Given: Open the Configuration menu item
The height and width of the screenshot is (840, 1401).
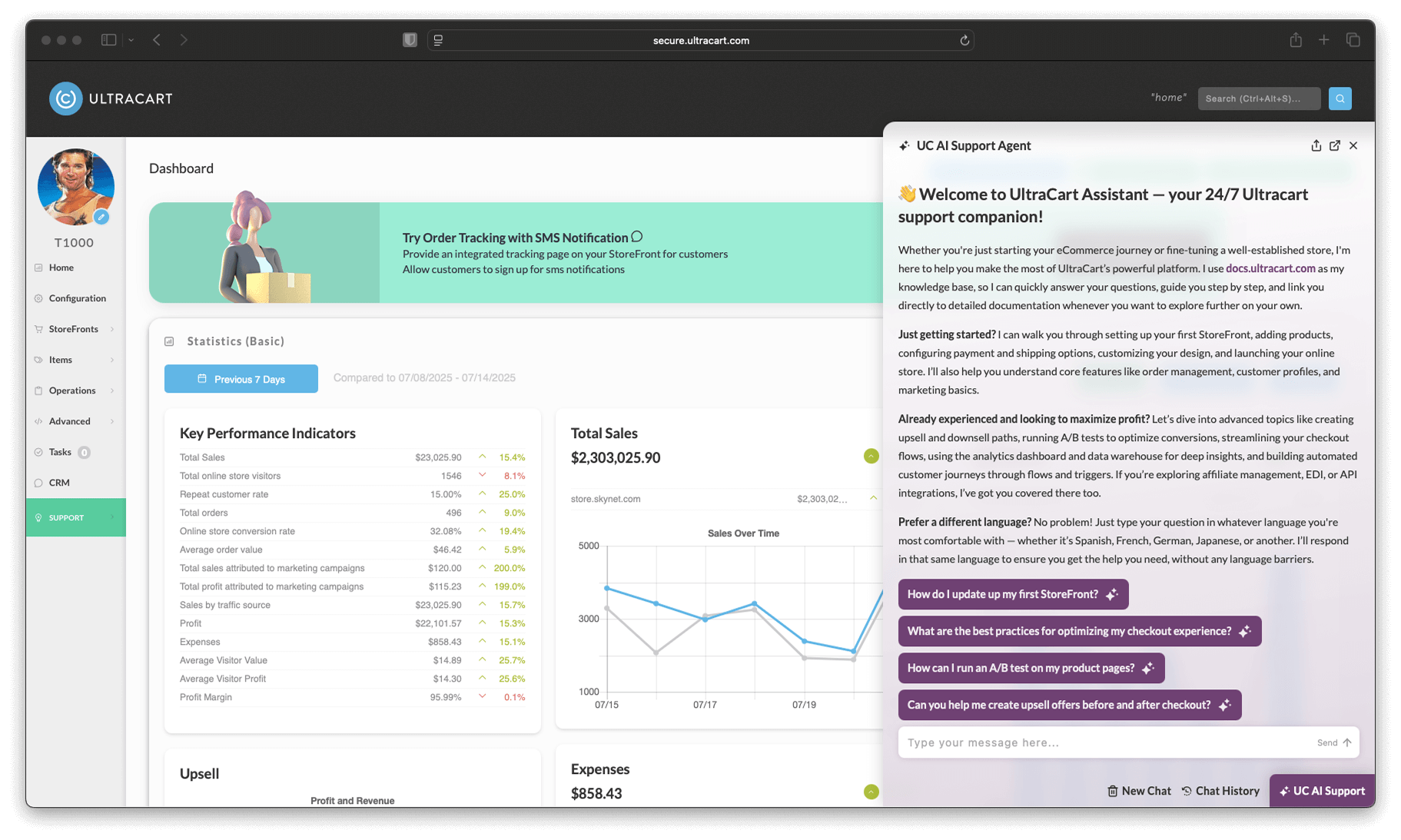Looking at the screenshot, I should click(76, 298).
